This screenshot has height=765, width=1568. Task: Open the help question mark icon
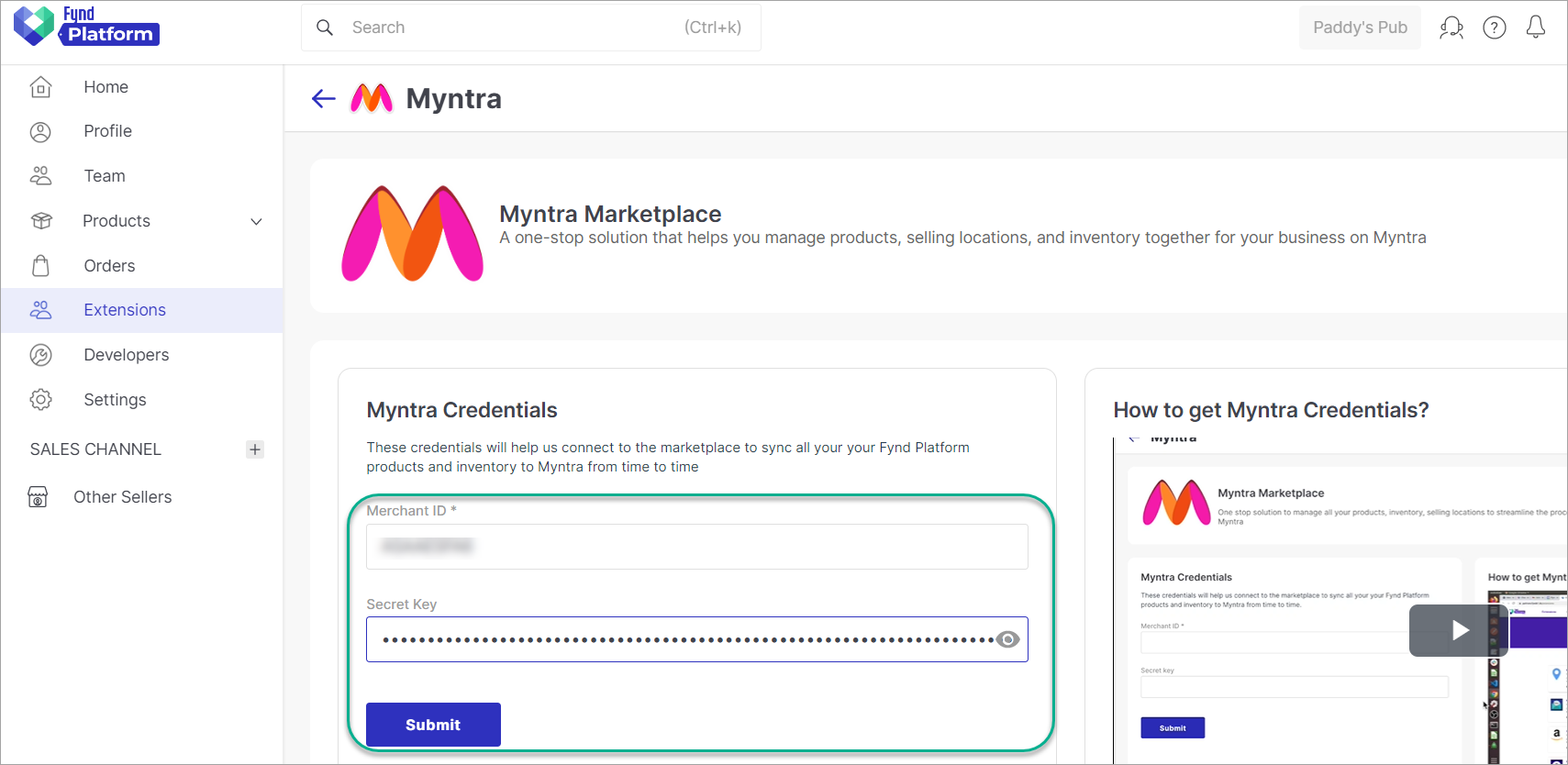(x=1495, y=28)
